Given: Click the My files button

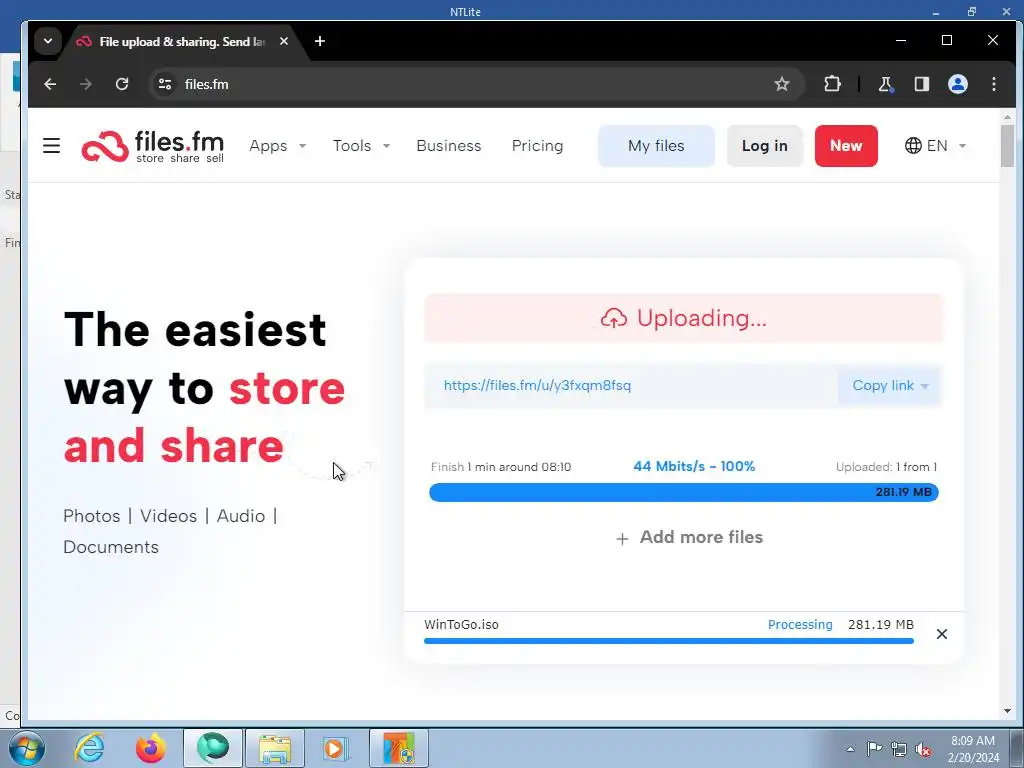Looking at the screenshot, I should pyautogui.click(x=656, y=146).
